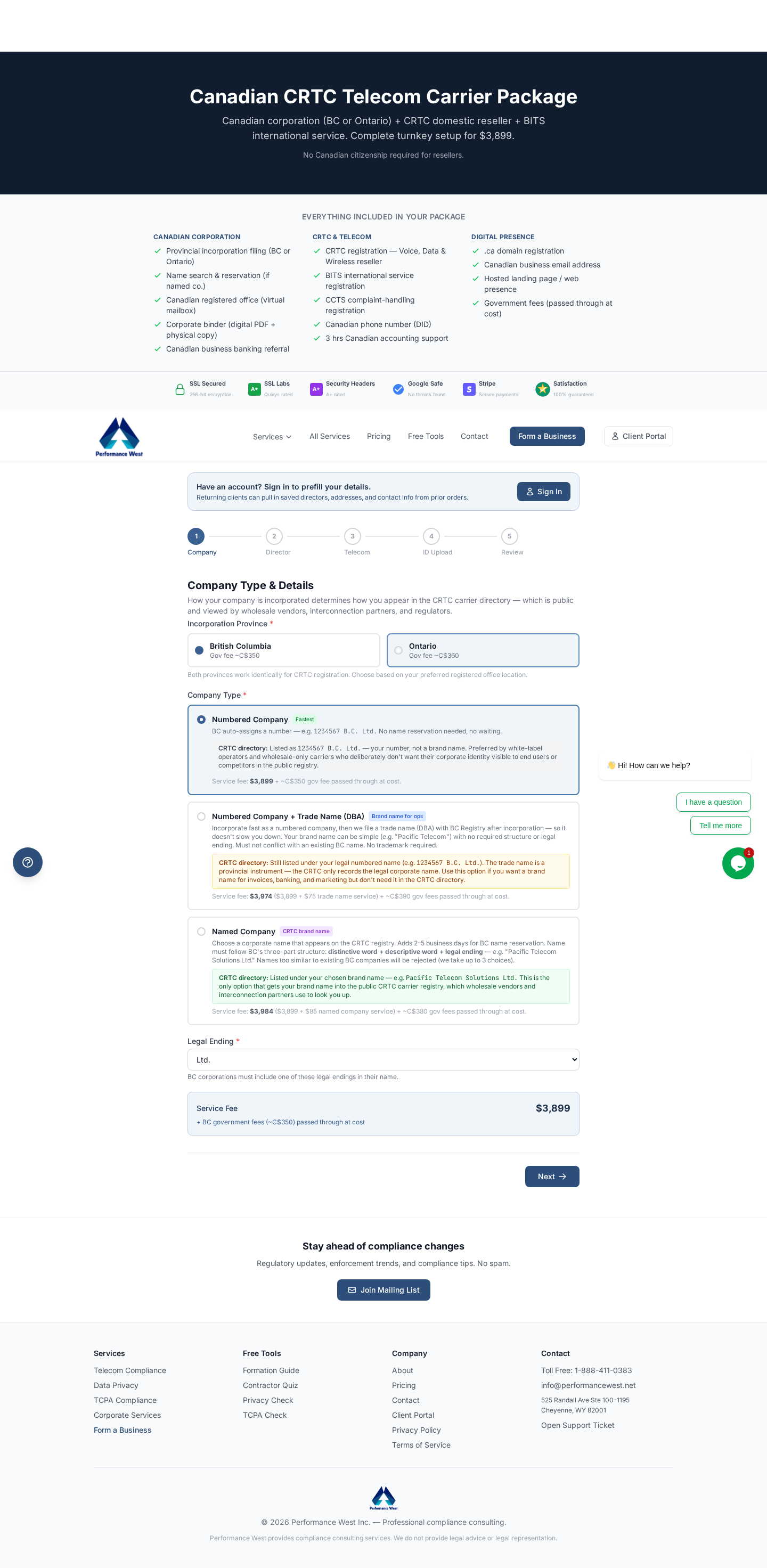Click the footer Performance West logo
This screenshot has height=1568, width=767.
(x=383, y=1497)
